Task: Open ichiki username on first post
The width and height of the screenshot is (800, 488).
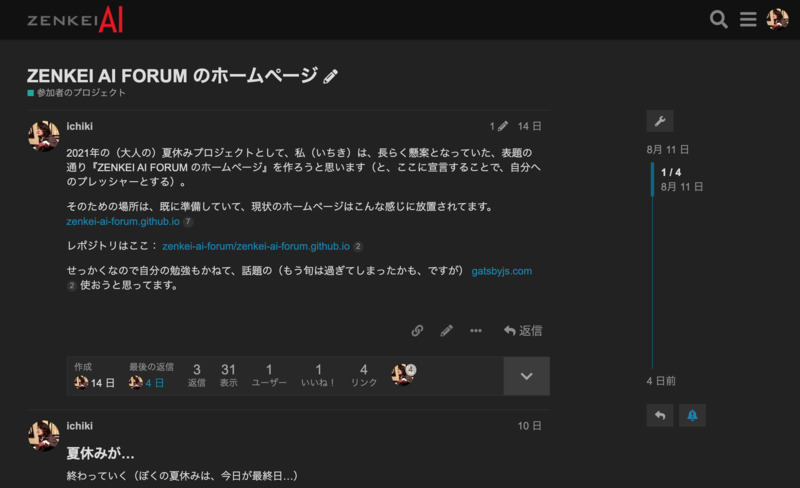Action: 80,126
